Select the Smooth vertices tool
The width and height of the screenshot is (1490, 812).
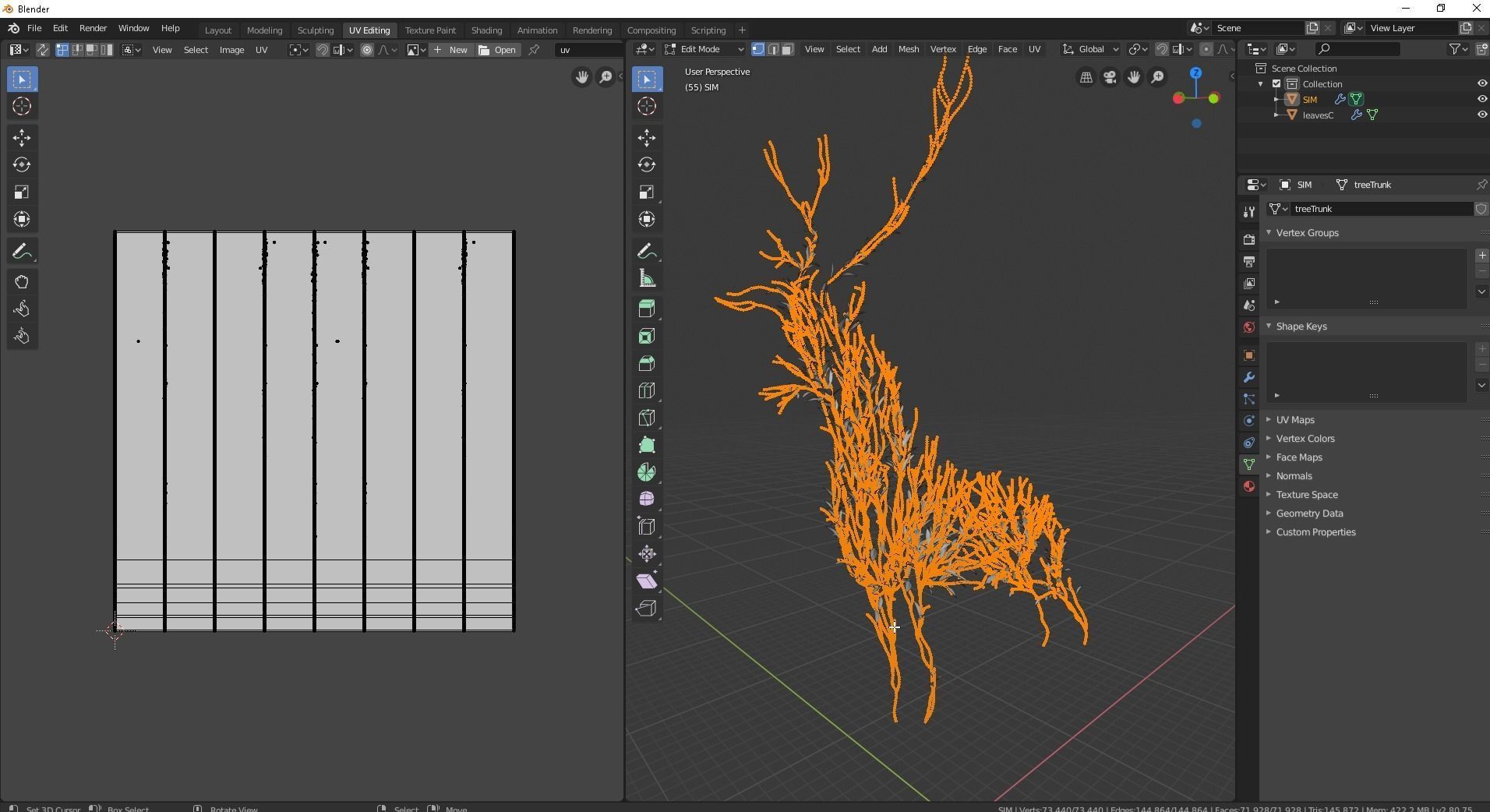[x=647, y=500]
